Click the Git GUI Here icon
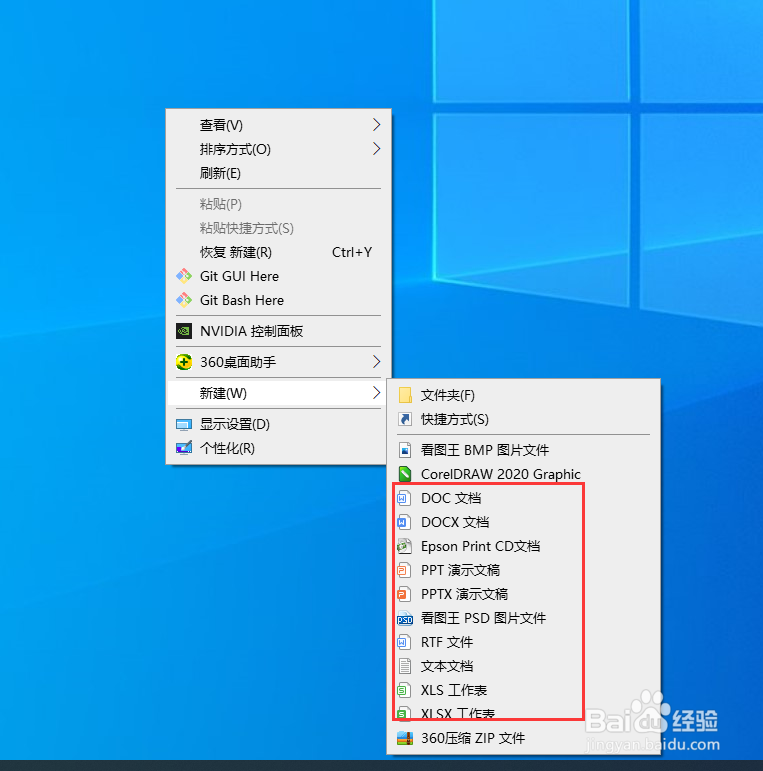Viewport: 763px width, 771px height. point(184,276)
